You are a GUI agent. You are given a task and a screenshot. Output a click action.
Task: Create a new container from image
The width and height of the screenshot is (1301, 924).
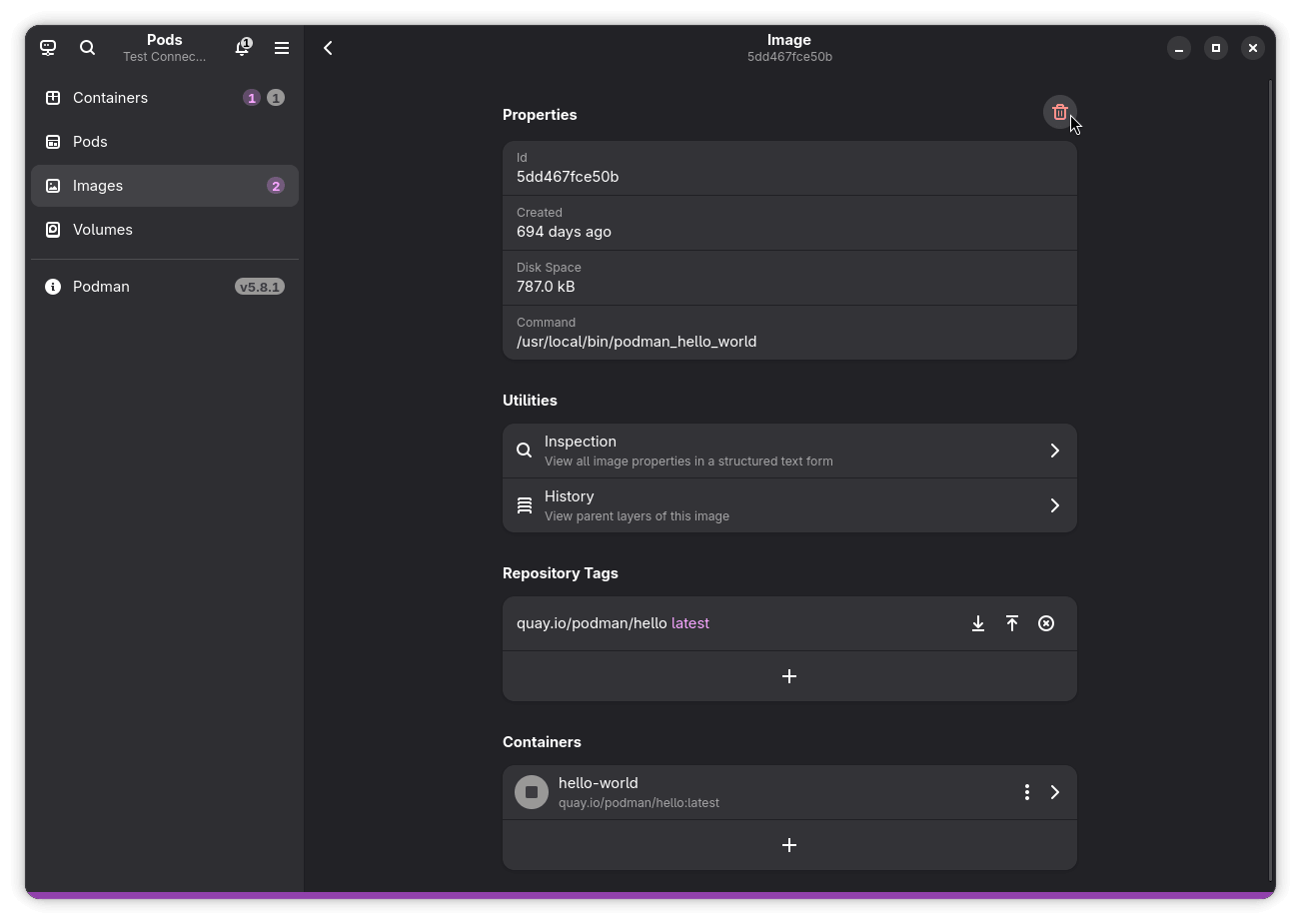[788, 845]
